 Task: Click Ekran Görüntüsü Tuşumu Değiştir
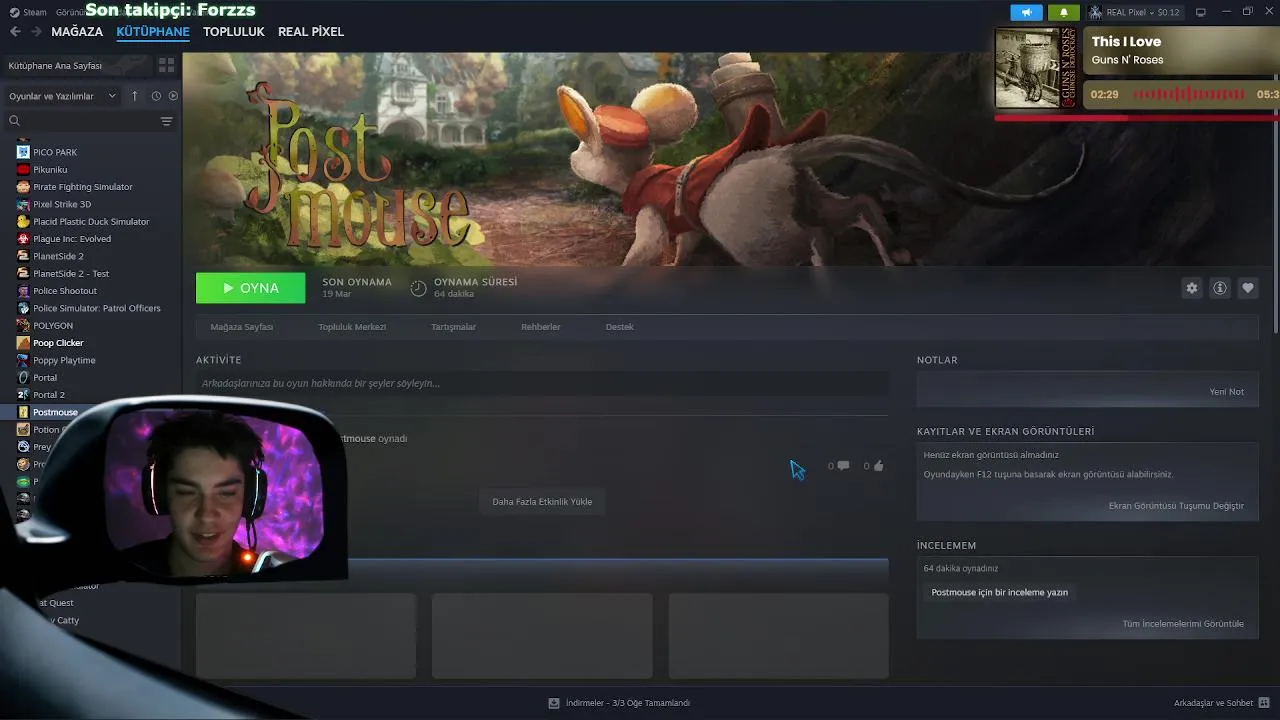(x=1176, y=506)
